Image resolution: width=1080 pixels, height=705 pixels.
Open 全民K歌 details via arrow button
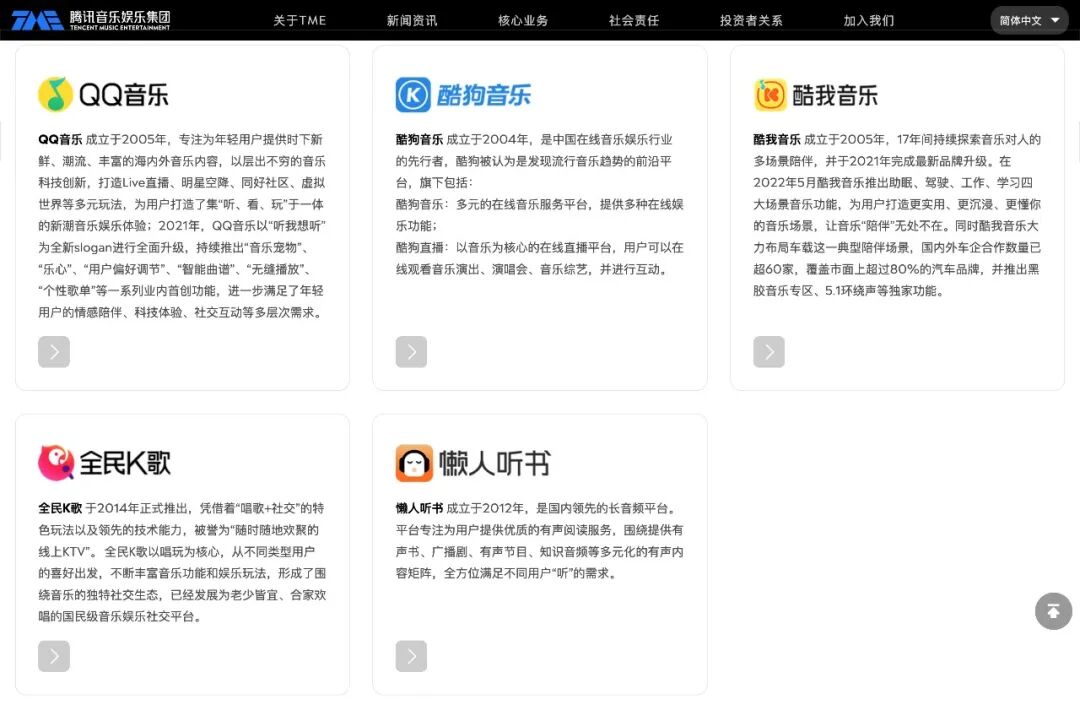[54, 656]
